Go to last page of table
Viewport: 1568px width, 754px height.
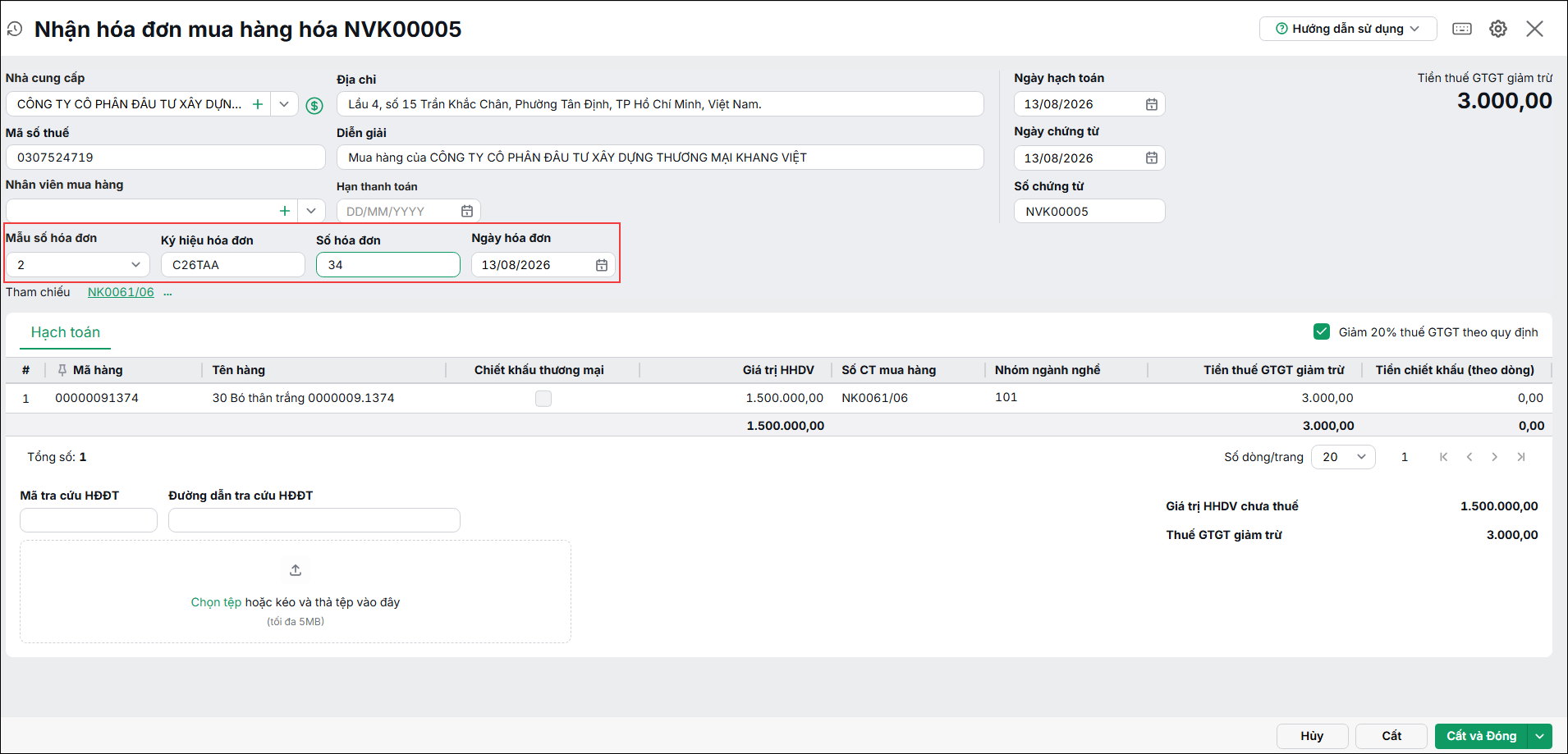coord(1521,457)
